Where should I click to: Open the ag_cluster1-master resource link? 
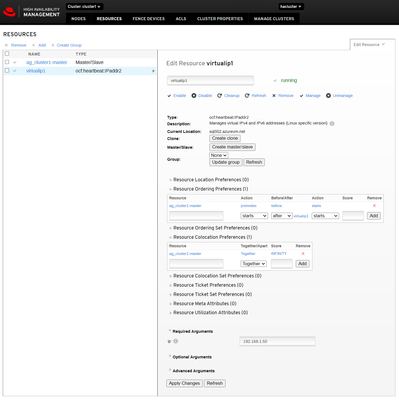[47, 62]
